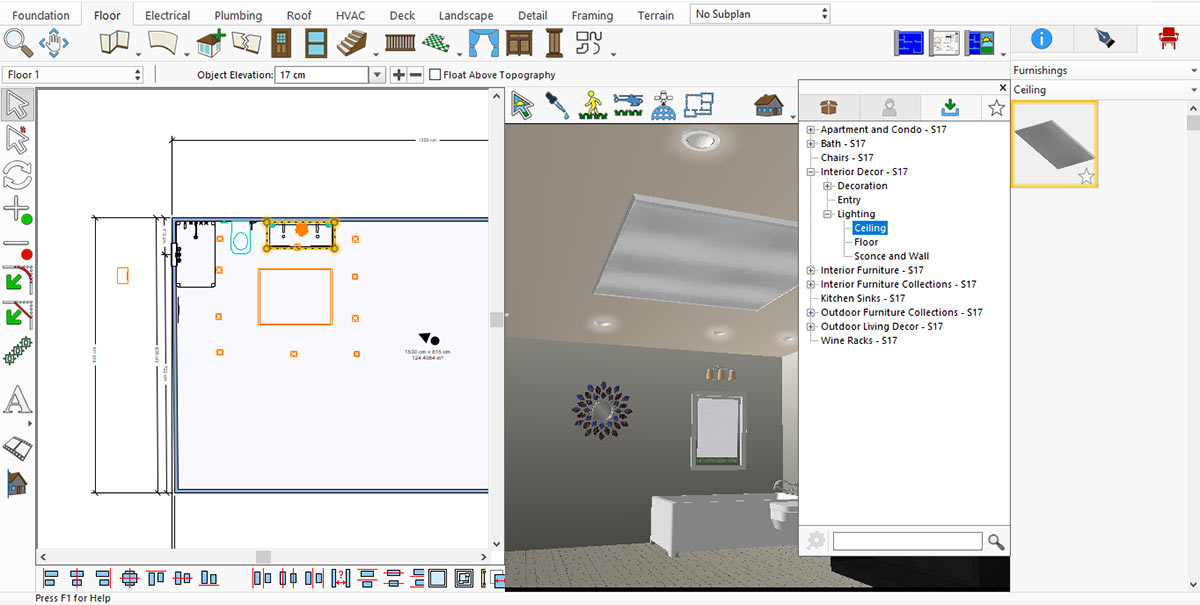Pick the eyedropper tool in 3D toolbar
This screenshot has width=1200, height=605.
(557, 105)
